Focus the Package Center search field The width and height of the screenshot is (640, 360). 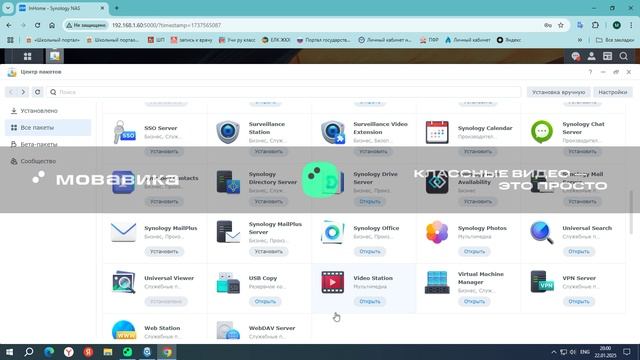[x=284, y=92]
